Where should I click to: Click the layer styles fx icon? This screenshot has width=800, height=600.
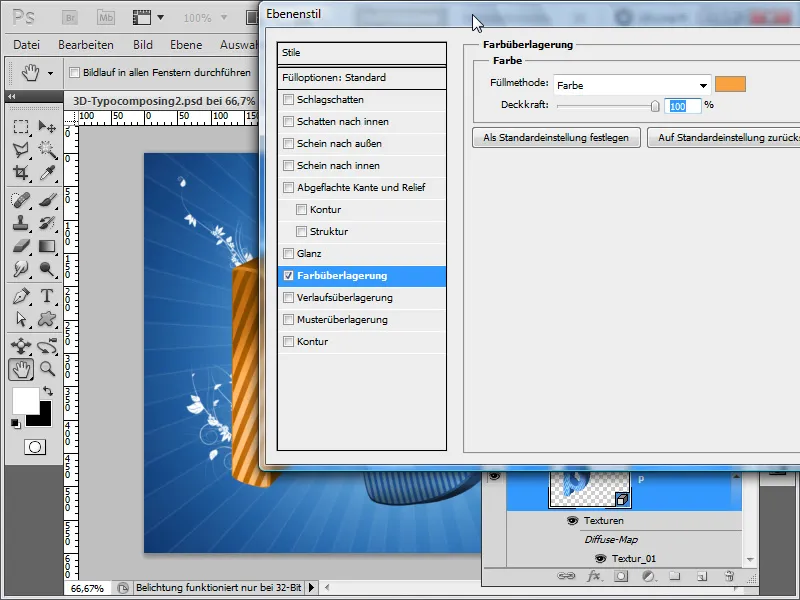(x=593, y=576)
